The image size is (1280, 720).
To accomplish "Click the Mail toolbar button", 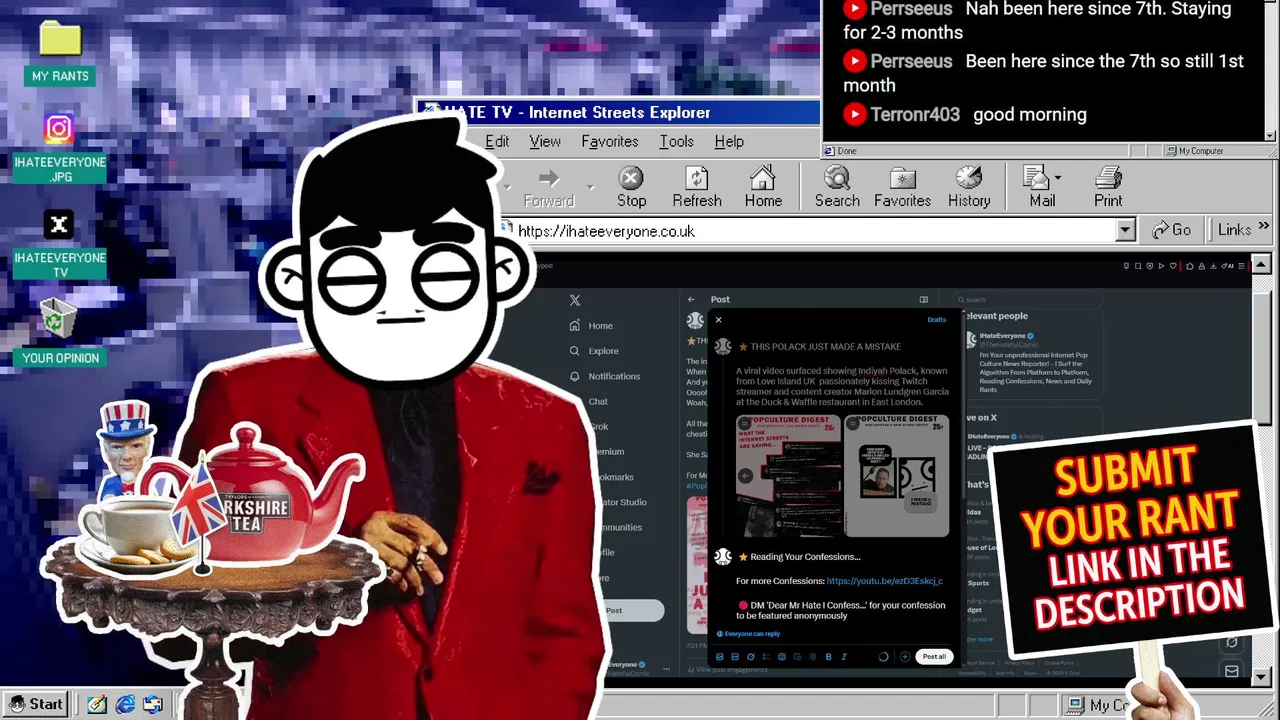I will (x=1041, y=187).
